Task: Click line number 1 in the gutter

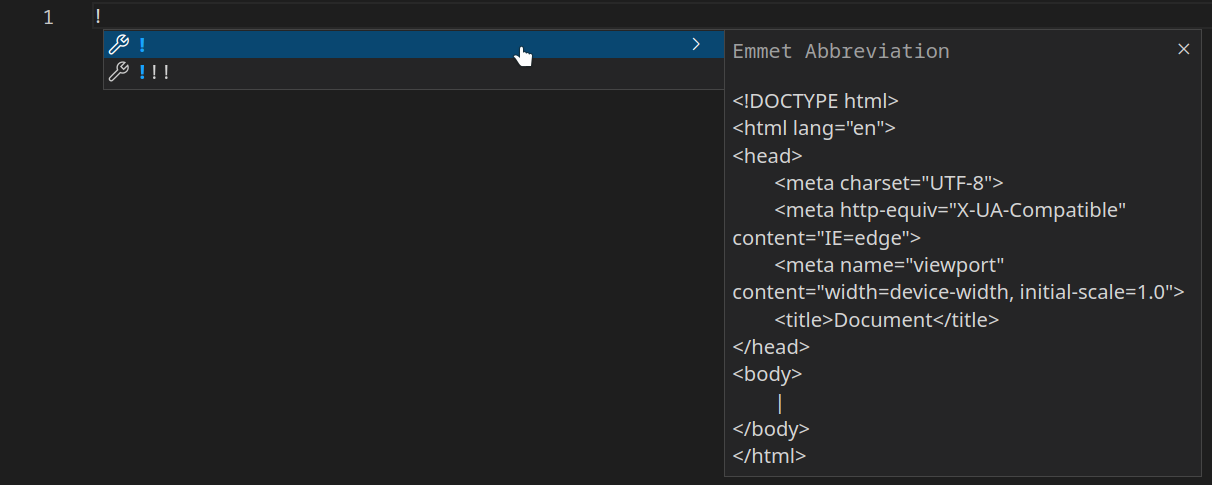Action: coord(48,17)
